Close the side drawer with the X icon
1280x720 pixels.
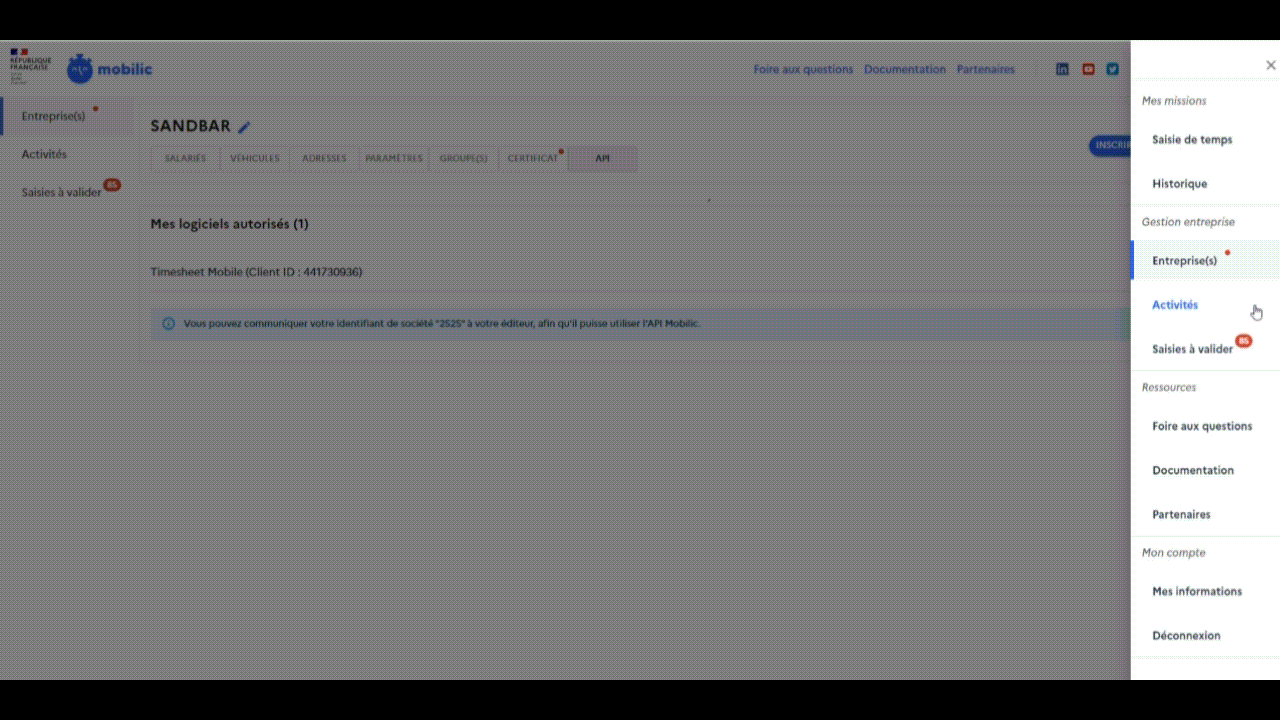tap(1270, 65)
